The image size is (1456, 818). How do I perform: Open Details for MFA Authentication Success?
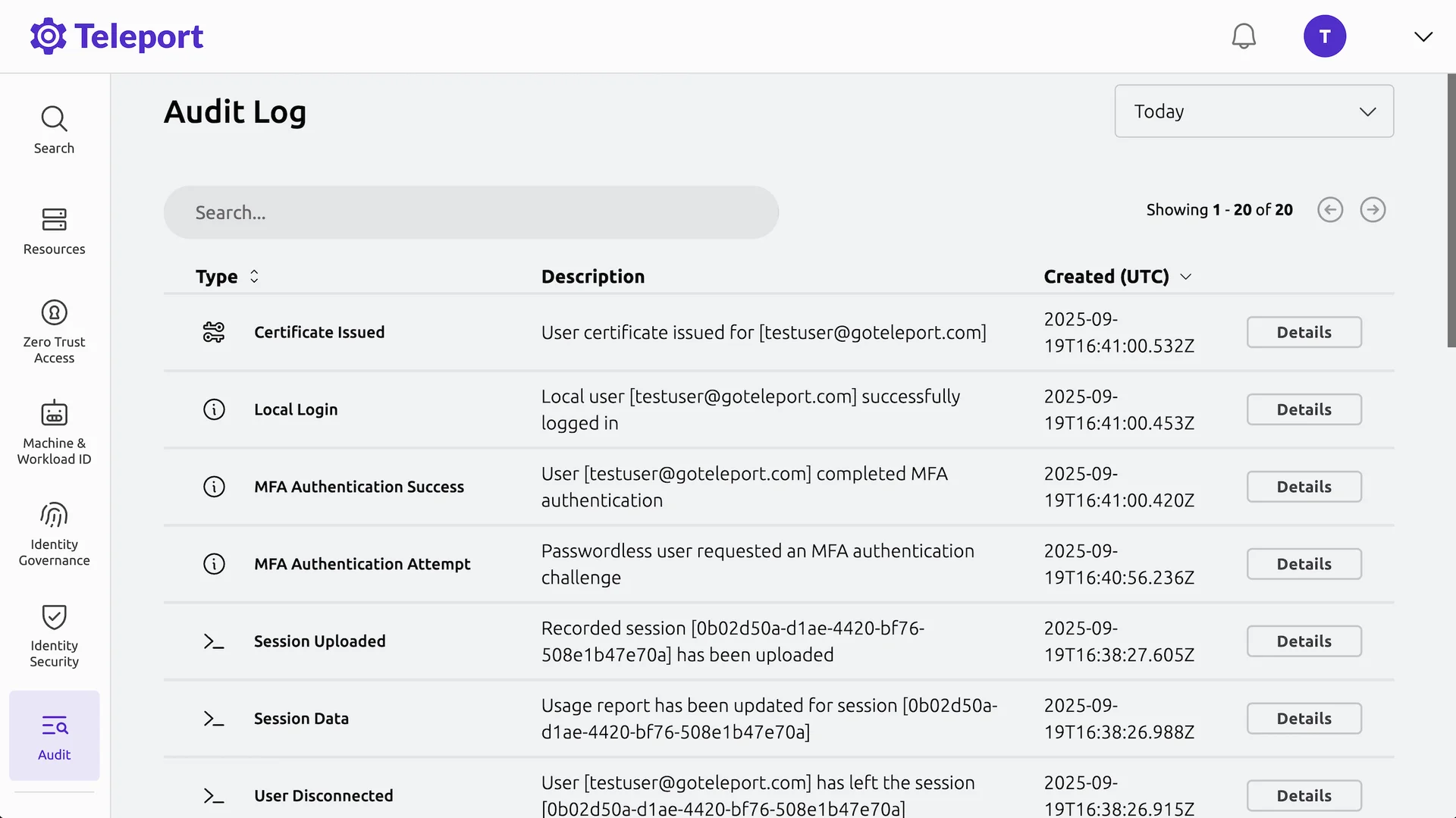[x=1304, y=487]
